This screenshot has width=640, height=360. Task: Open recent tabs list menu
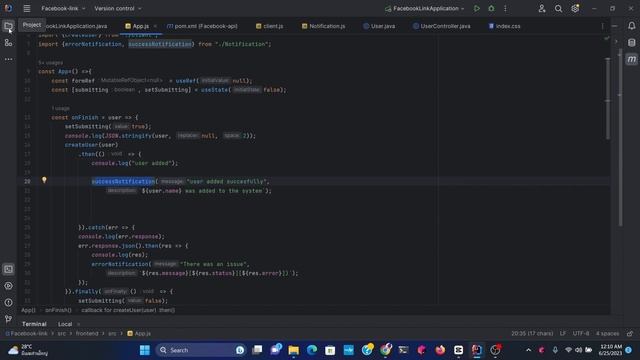(x=602, y=26)
